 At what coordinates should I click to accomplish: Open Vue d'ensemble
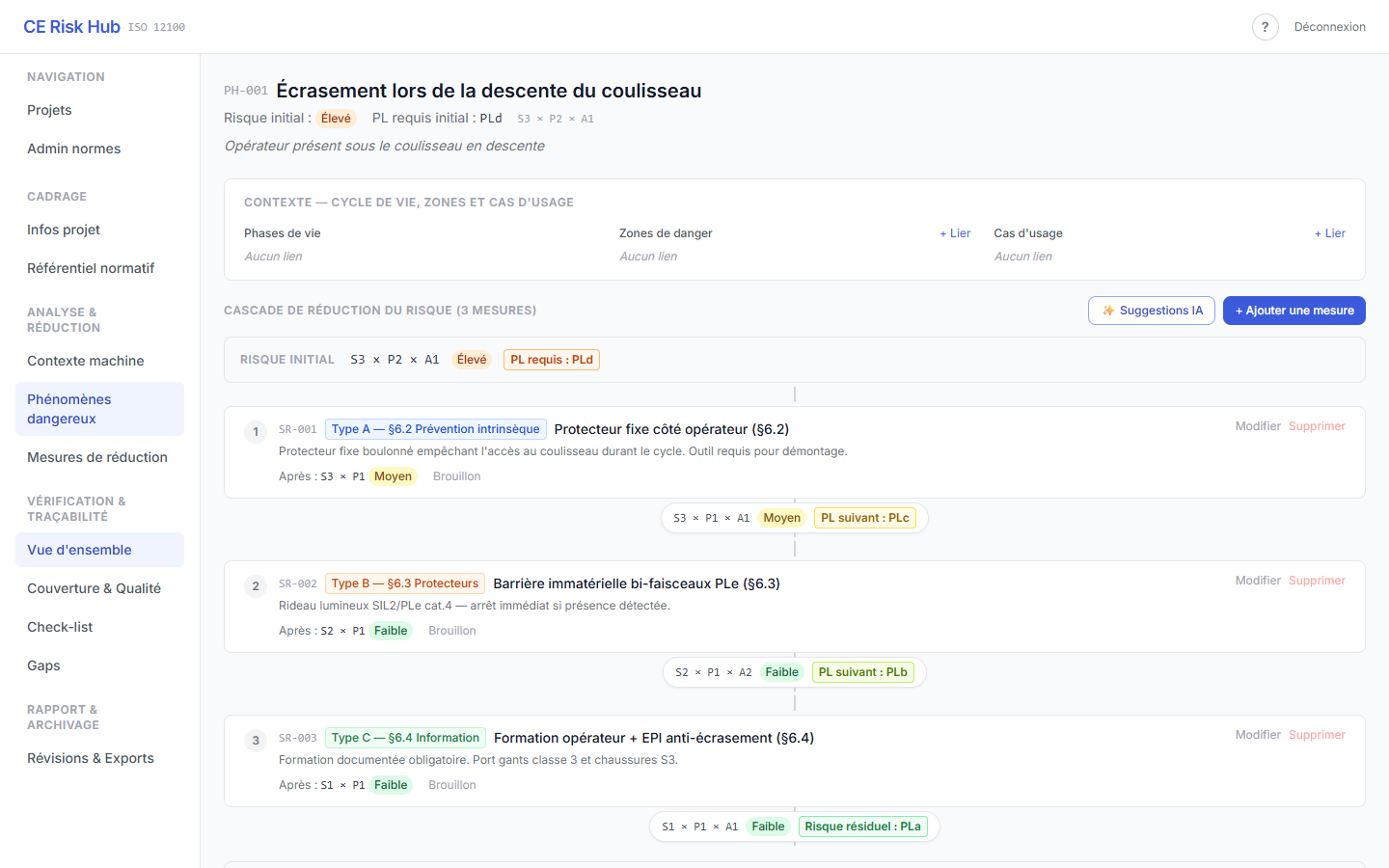(99, 550)
